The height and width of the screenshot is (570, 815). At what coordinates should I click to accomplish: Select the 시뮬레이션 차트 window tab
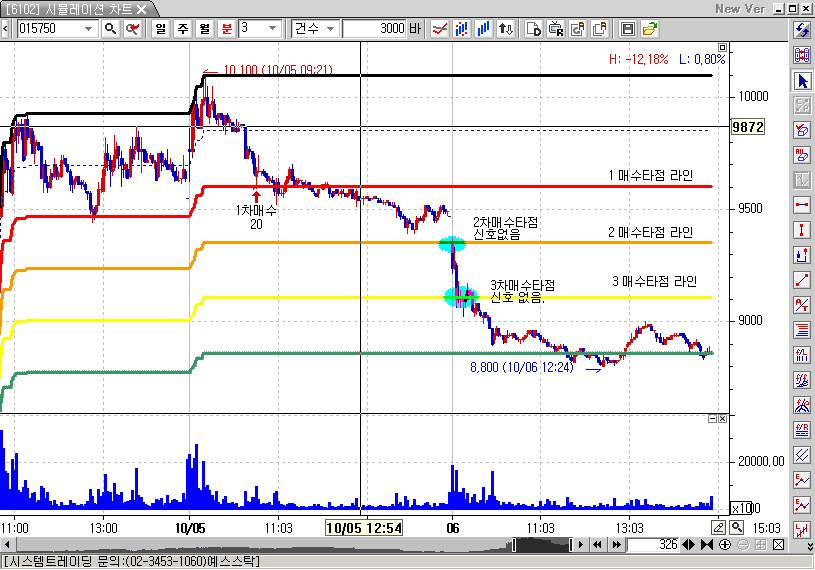[x=78, y=9]
